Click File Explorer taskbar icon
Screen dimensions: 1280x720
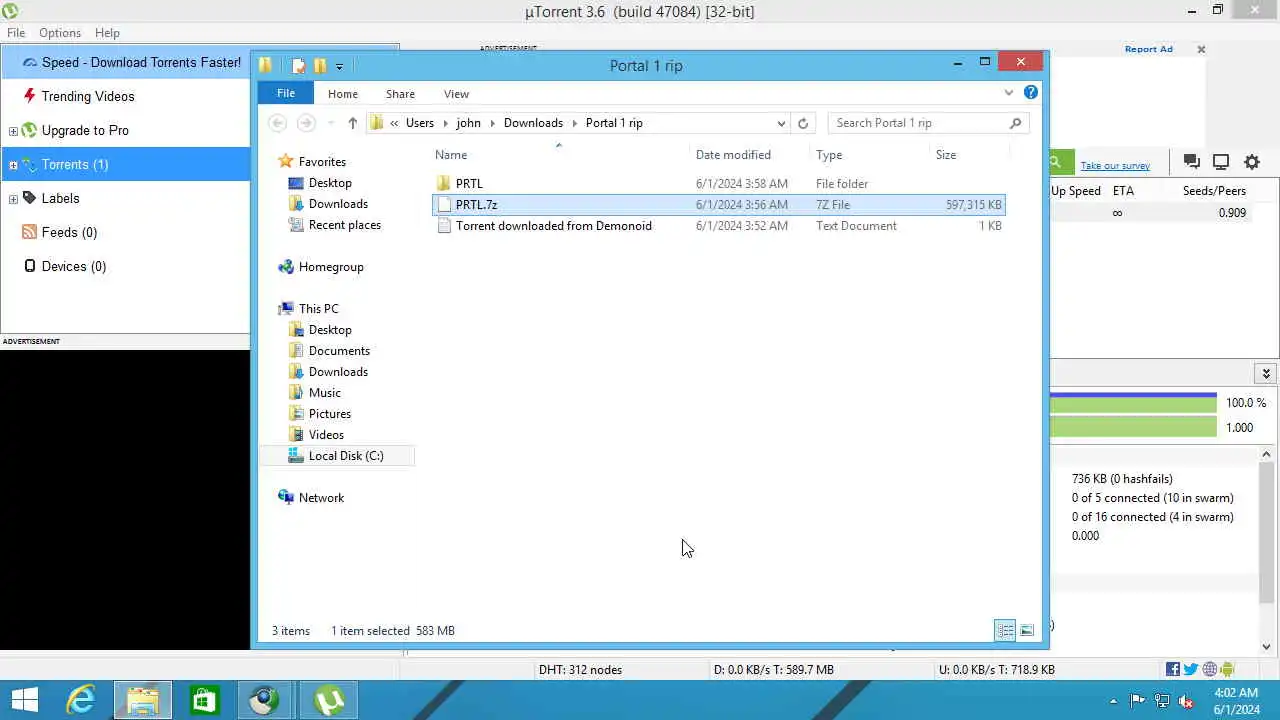tap(142, 700)
